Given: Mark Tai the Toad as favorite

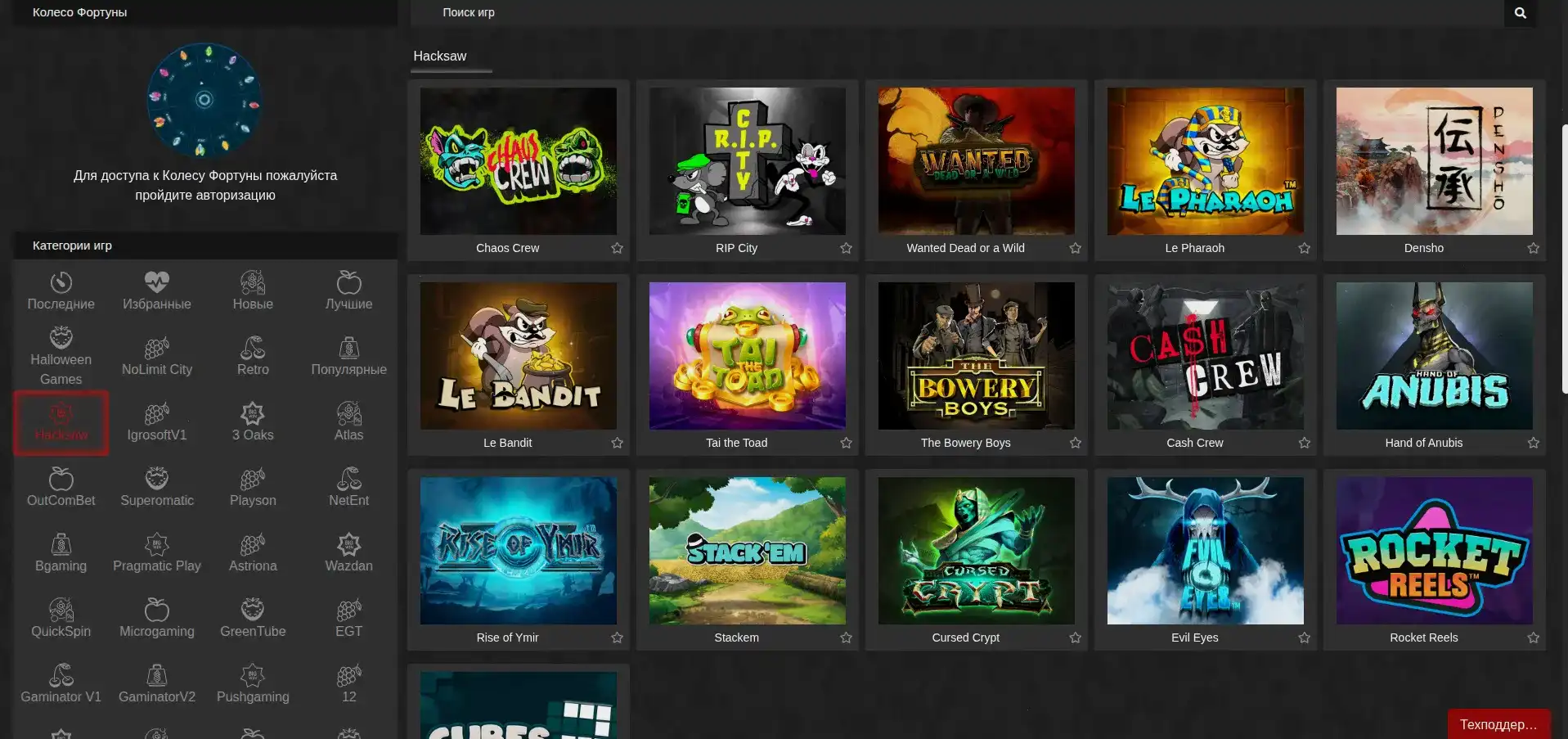Looking at the screenshot, I should [846, 443].
